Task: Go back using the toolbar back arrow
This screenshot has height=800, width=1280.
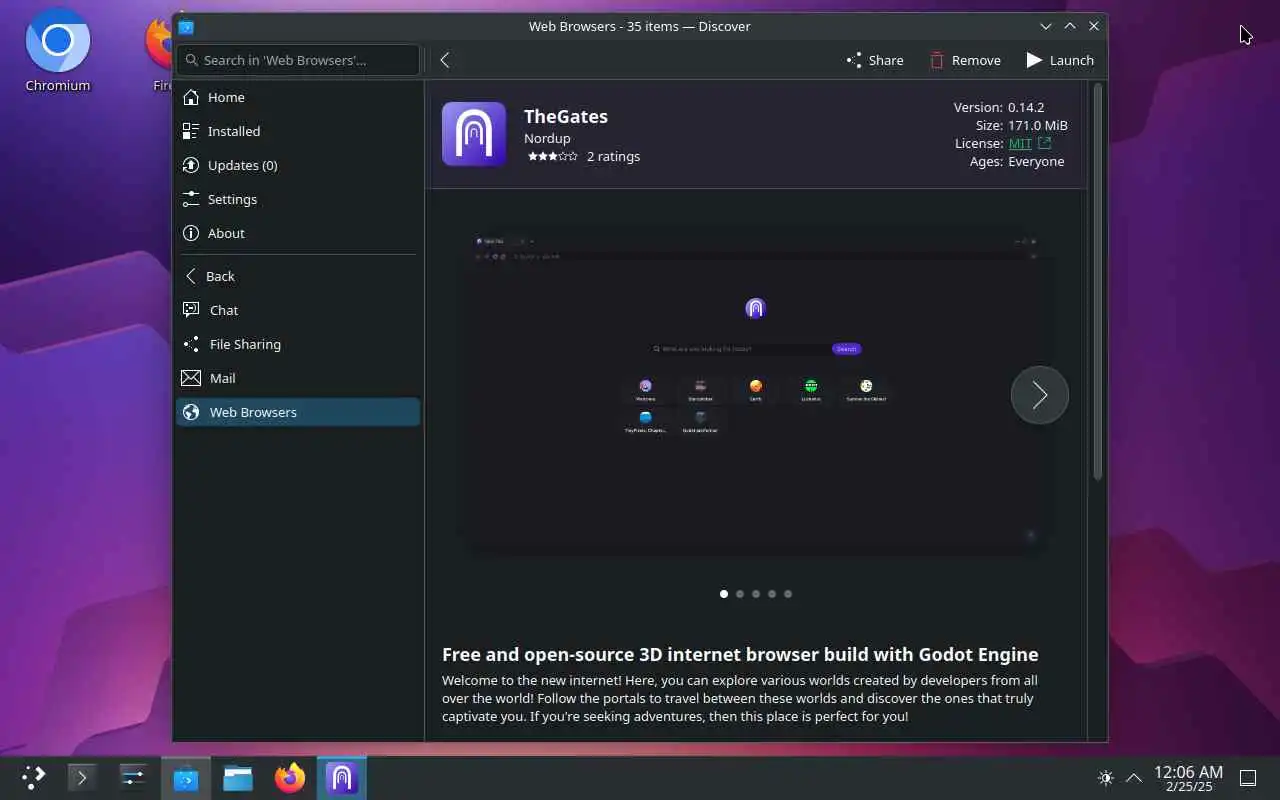Action: [445, 60]
